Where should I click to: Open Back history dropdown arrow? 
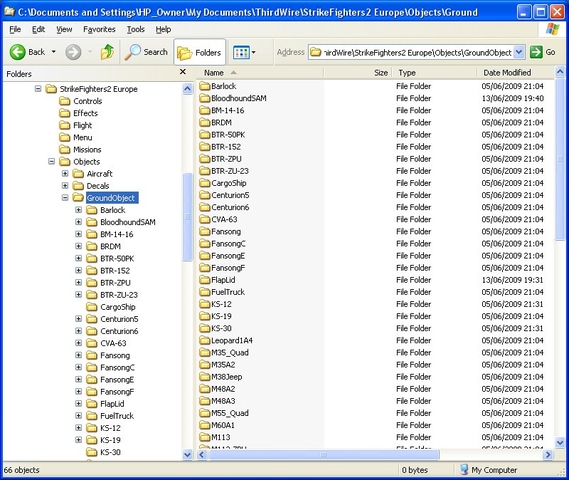tap(54, 52)
